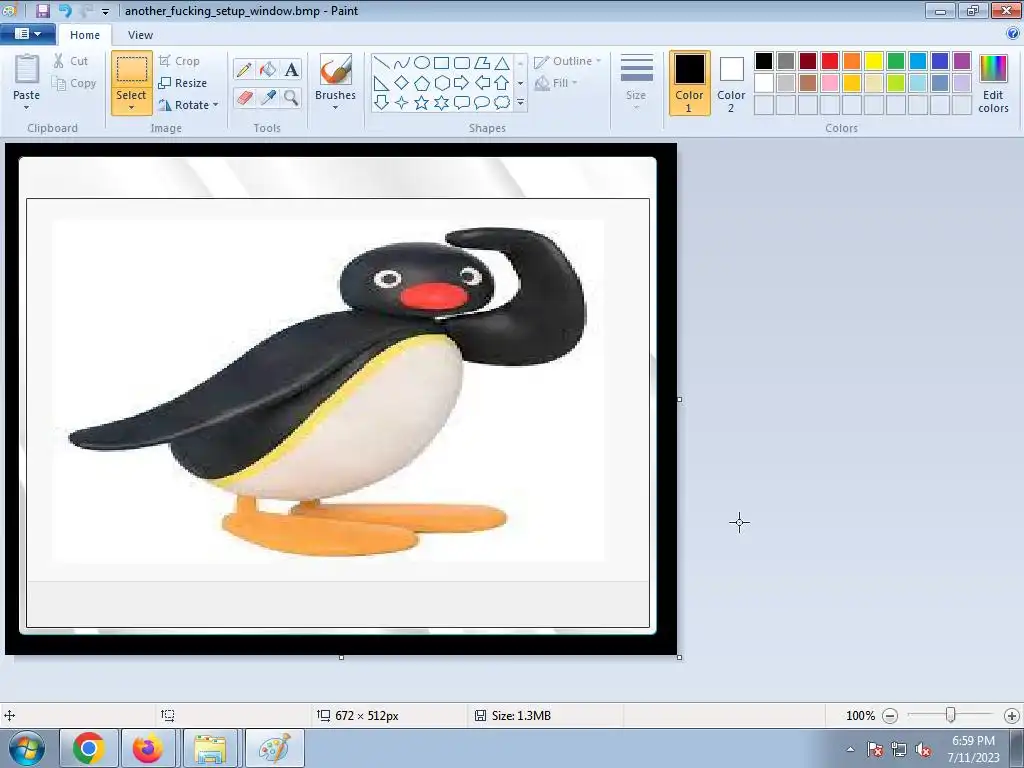This screenshot has width=1024, height=768.
Task: Select the Text tool
Action: (x=291, y=69)
